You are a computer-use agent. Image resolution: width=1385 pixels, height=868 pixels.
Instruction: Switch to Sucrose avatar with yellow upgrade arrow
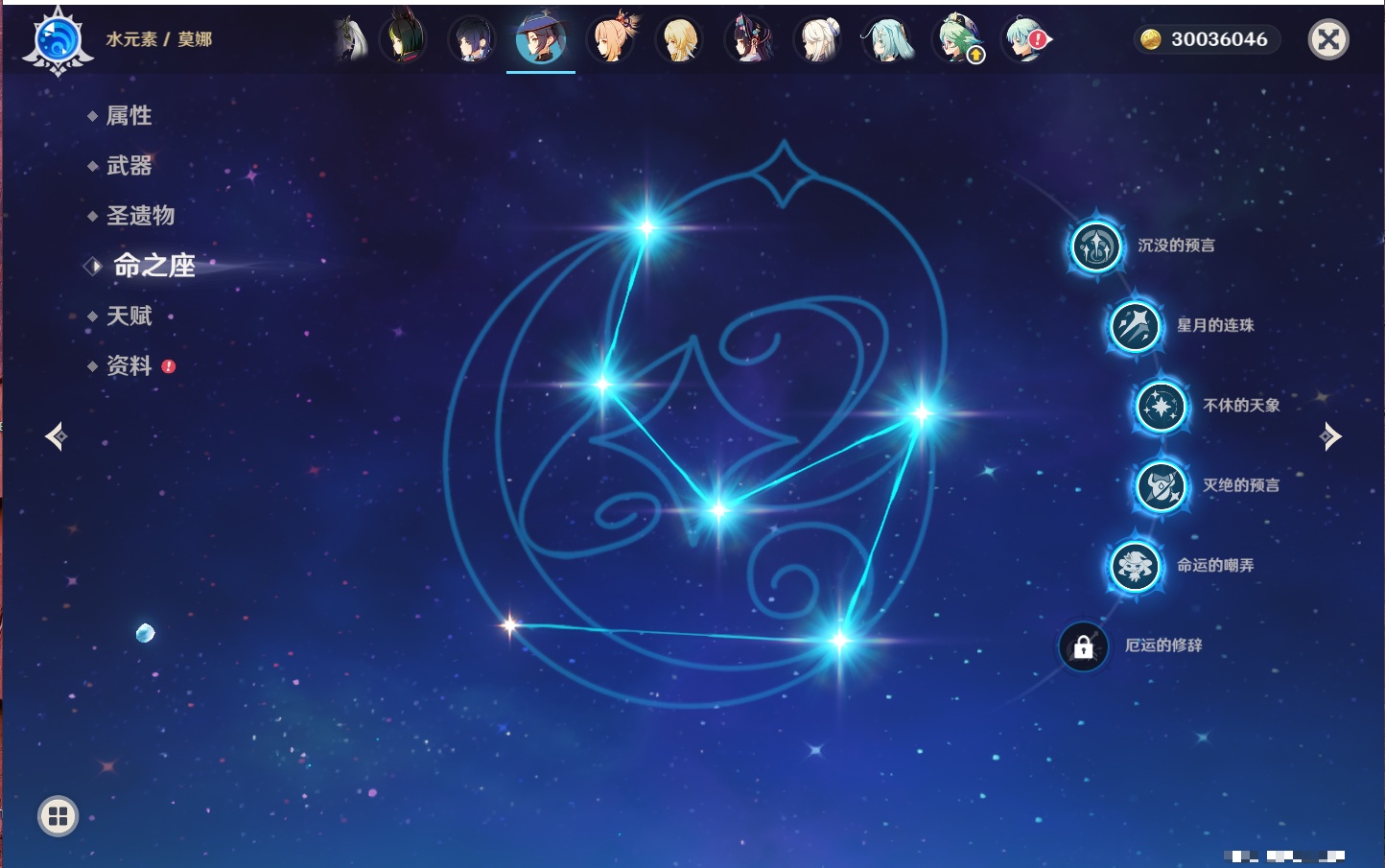point(957,40)
